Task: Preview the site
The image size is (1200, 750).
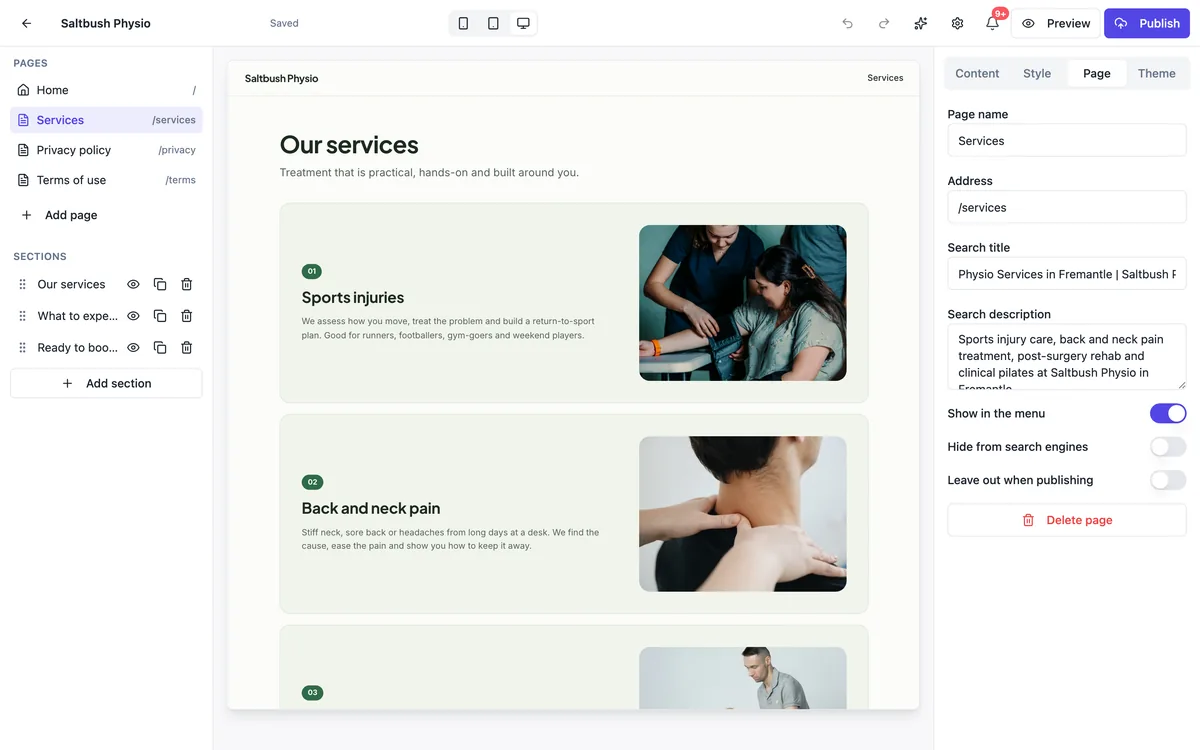Action: (x=1056, y=23)
